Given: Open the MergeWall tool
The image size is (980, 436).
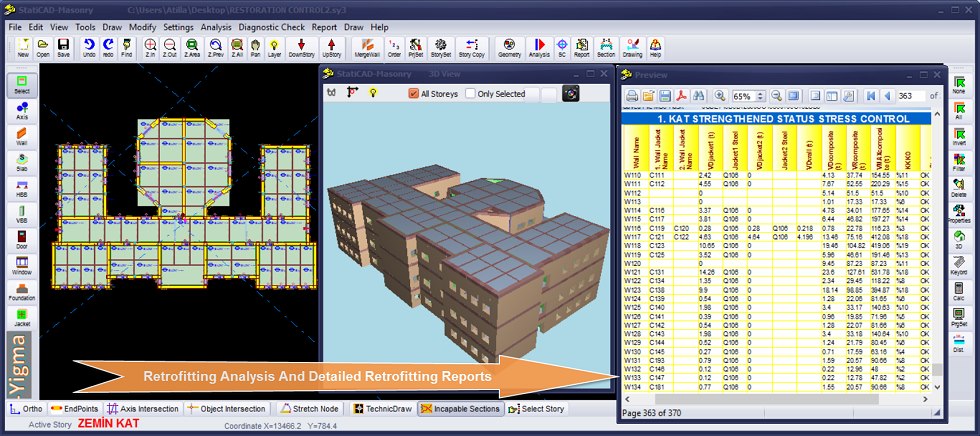Looking at the screenshot, I should pos(368,48).
